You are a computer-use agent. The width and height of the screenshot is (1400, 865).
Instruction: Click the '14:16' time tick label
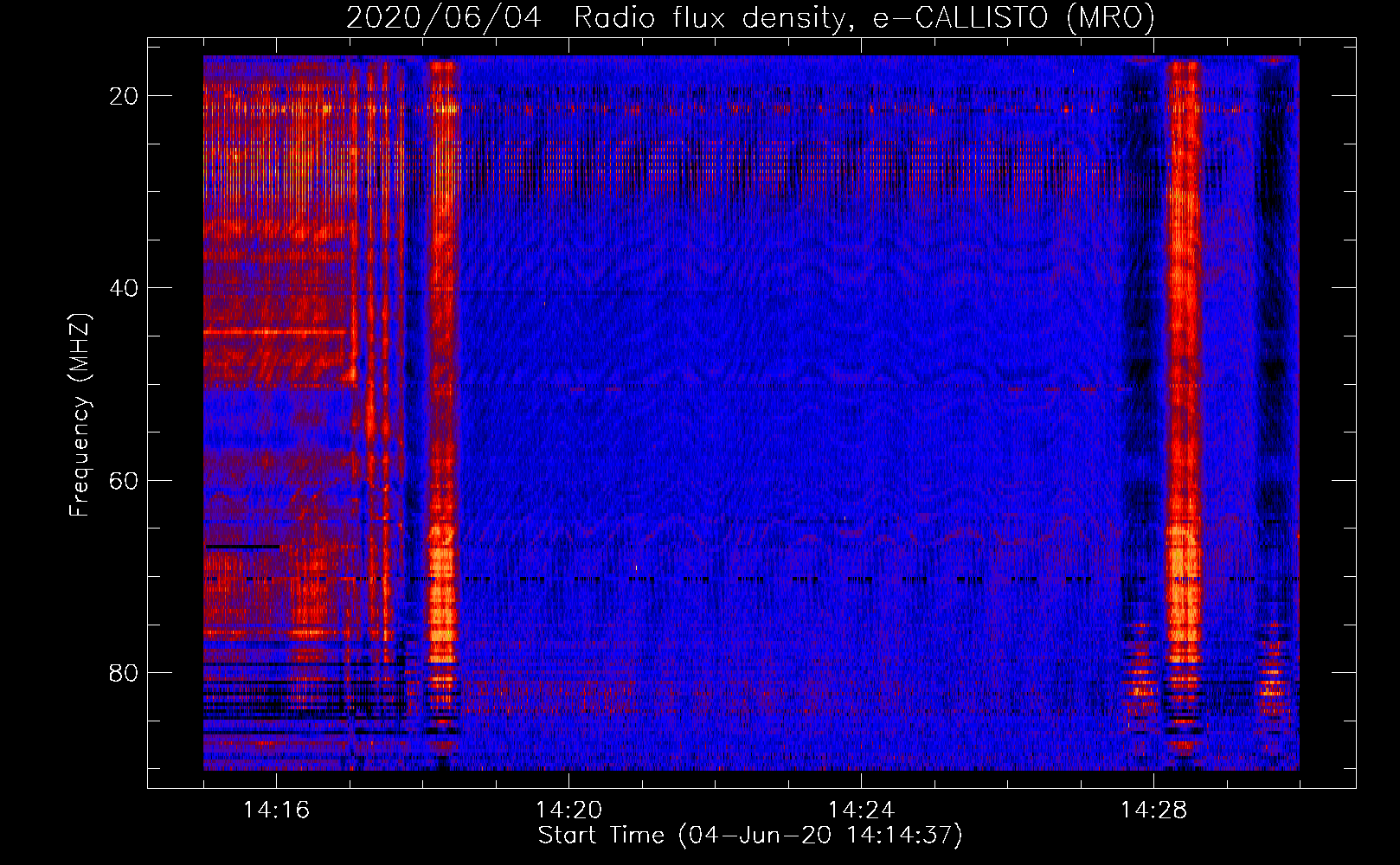[x=276, y=811]
